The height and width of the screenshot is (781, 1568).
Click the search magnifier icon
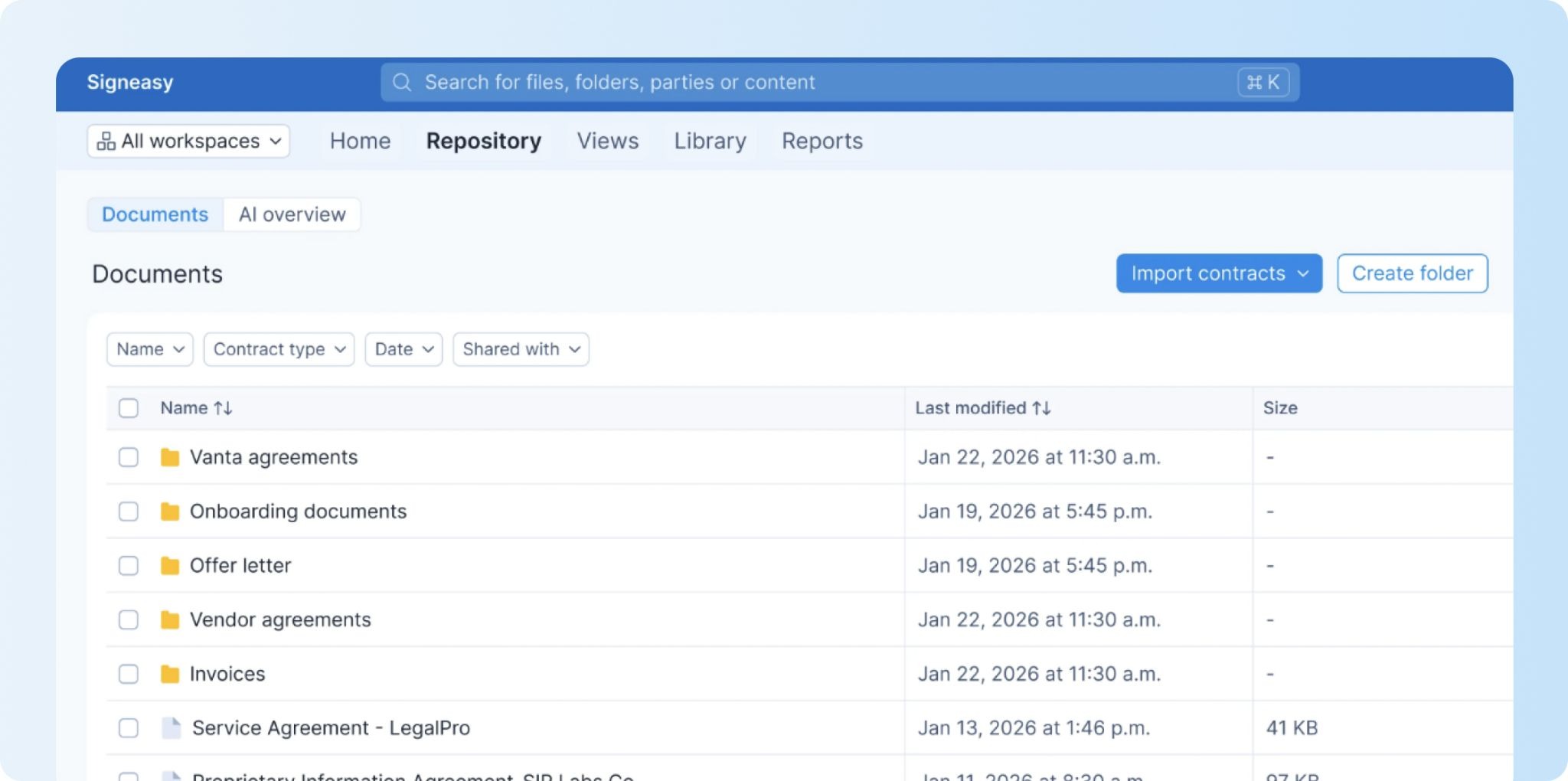pyautogui.click(x=402, y=82)
